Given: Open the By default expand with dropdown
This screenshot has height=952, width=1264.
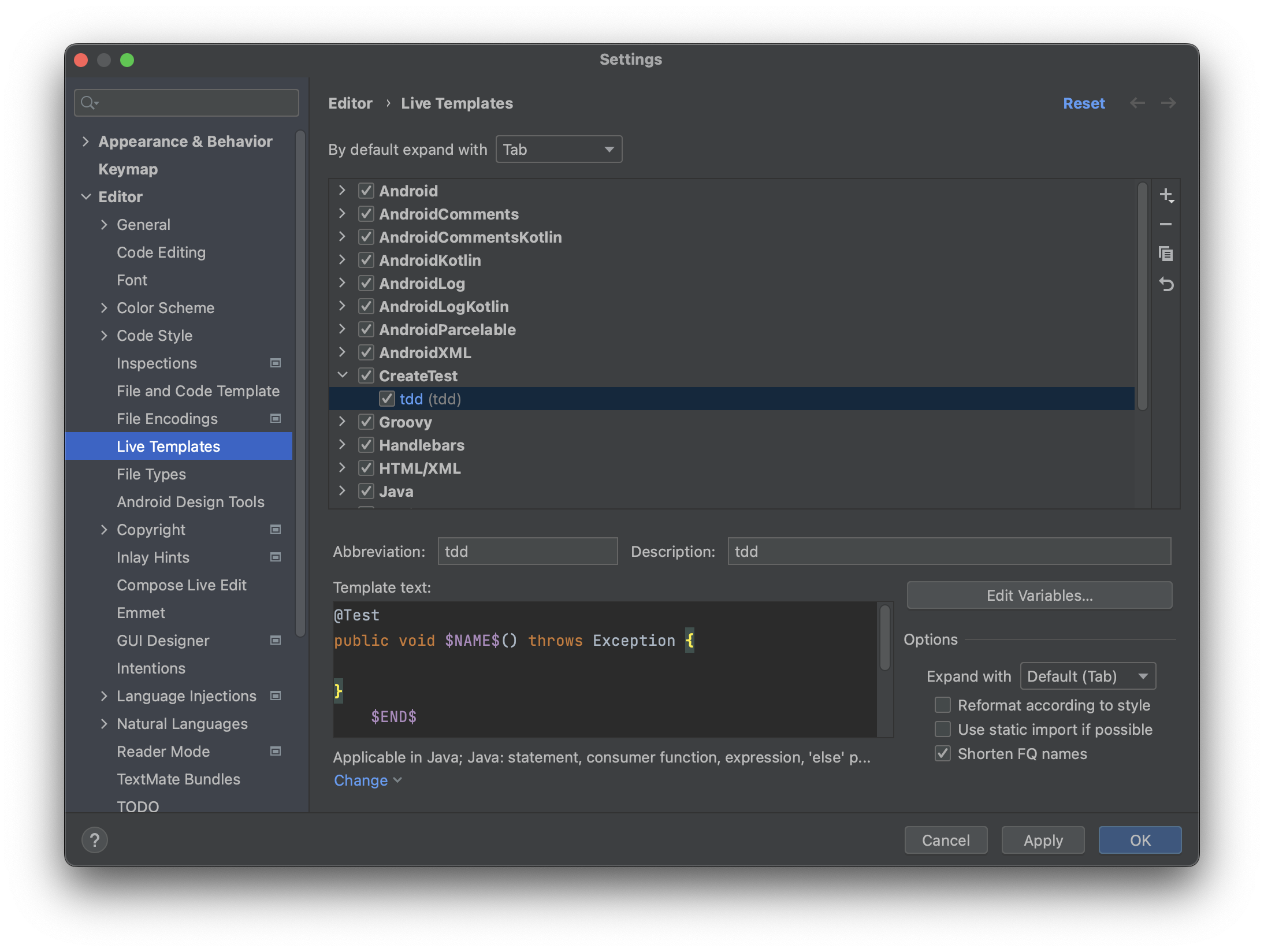Looking at the screenshot, I should [559, 150].
